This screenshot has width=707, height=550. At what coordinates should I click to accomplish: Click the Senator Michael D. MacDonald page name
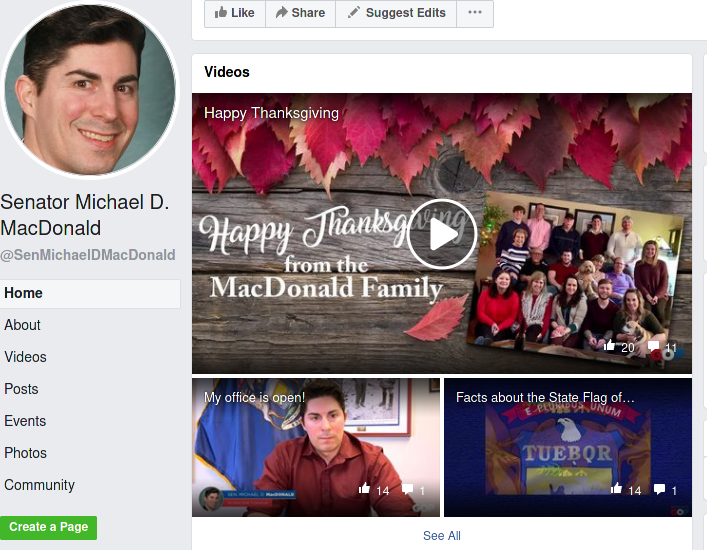point(85,215)
